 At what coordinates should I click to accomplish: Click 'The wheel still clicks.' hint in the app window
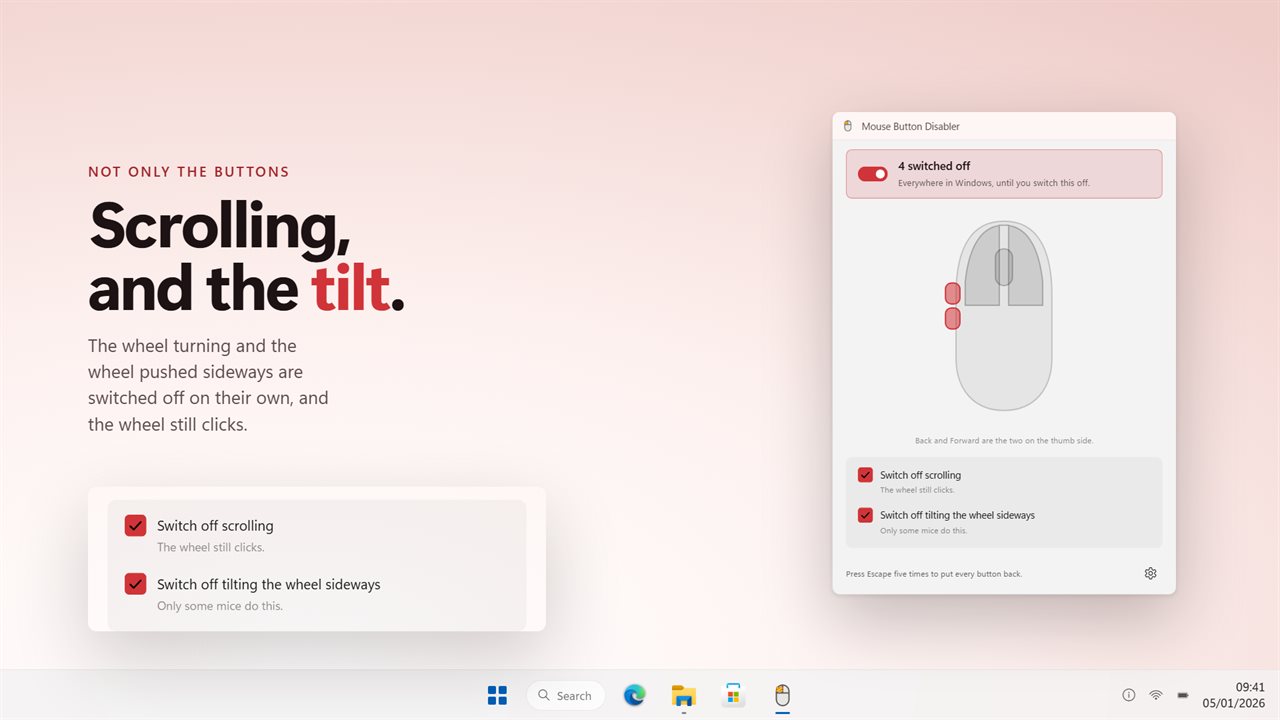click(917, 491)
